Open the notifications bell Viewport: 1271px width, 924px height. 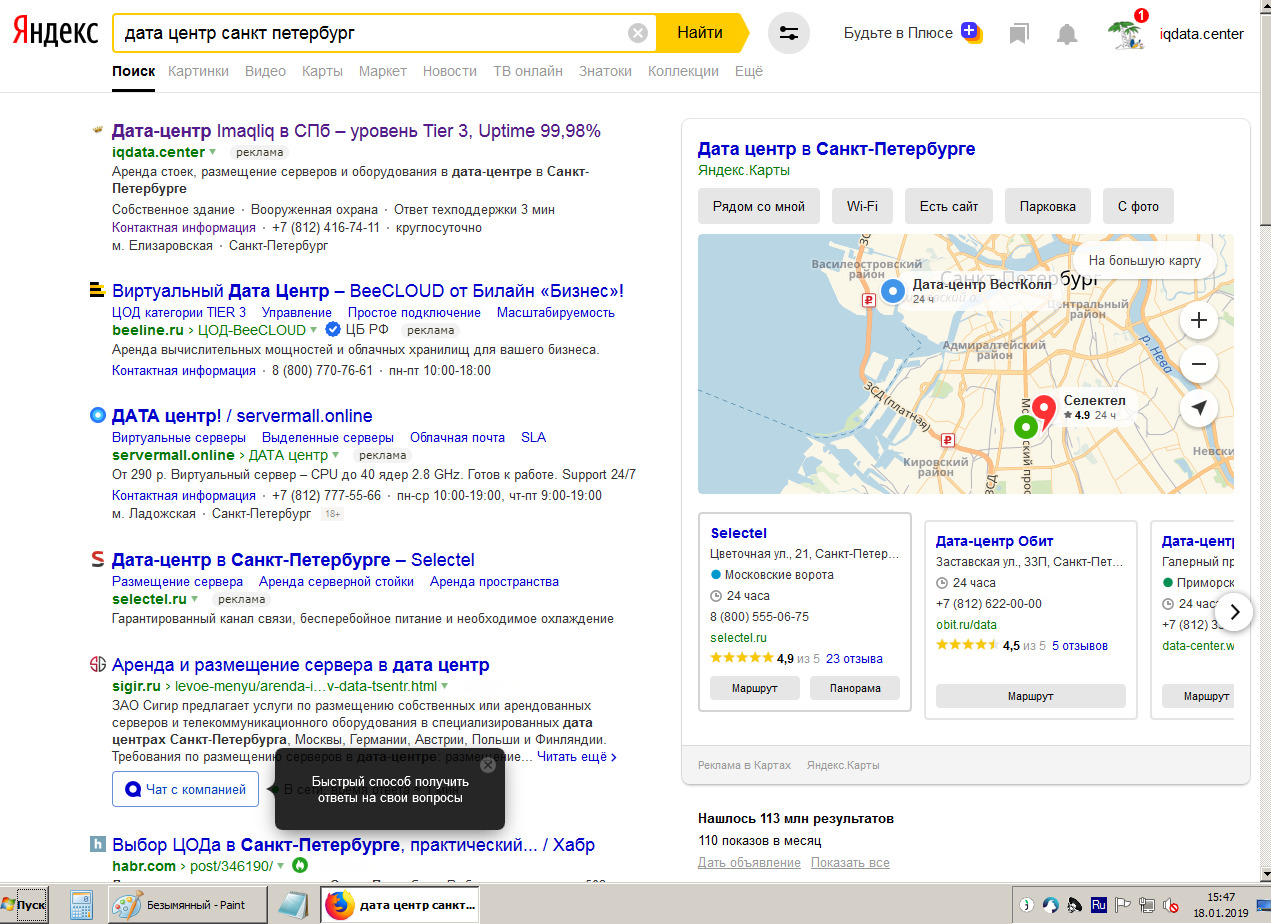point(1067,34)
